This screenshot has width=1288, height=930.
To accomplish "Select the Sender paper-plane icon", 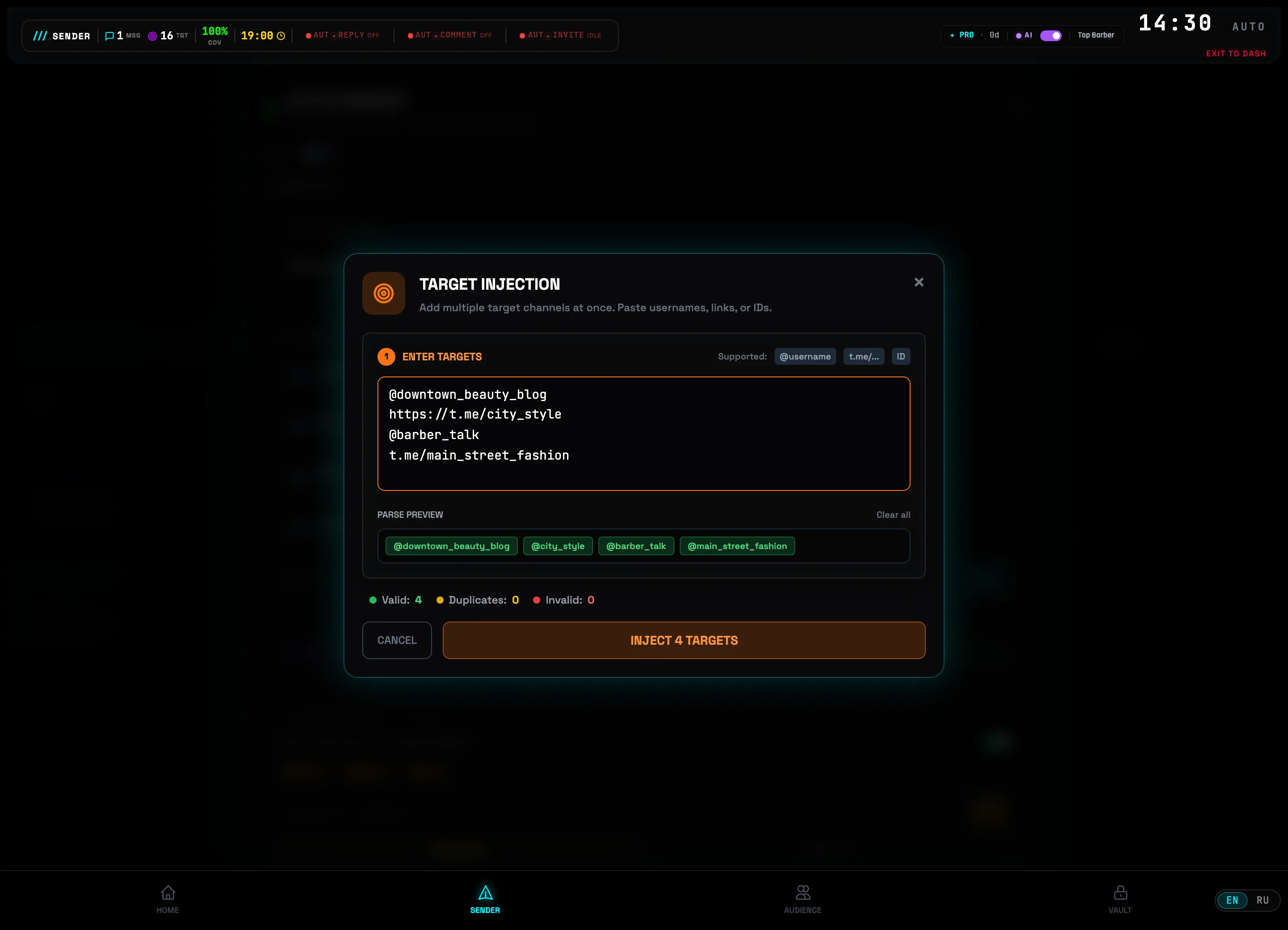I will point(485,892).
